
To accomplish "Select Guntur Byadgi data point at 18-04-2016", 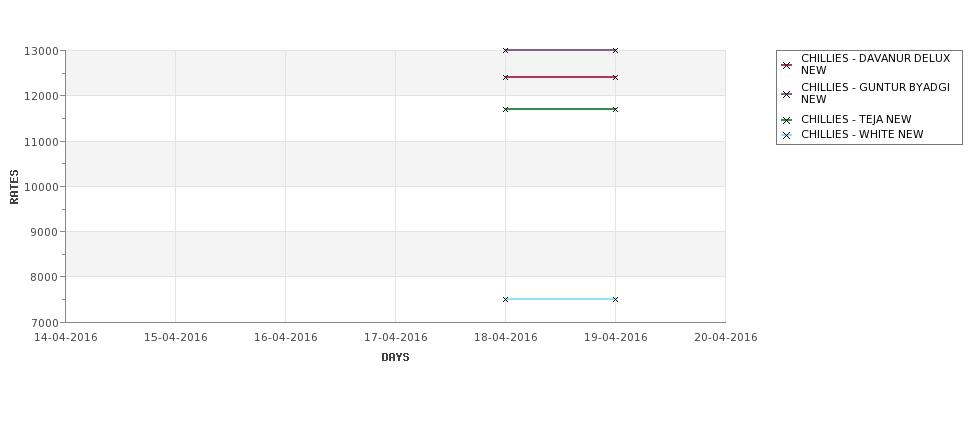I will coord(506,50).
